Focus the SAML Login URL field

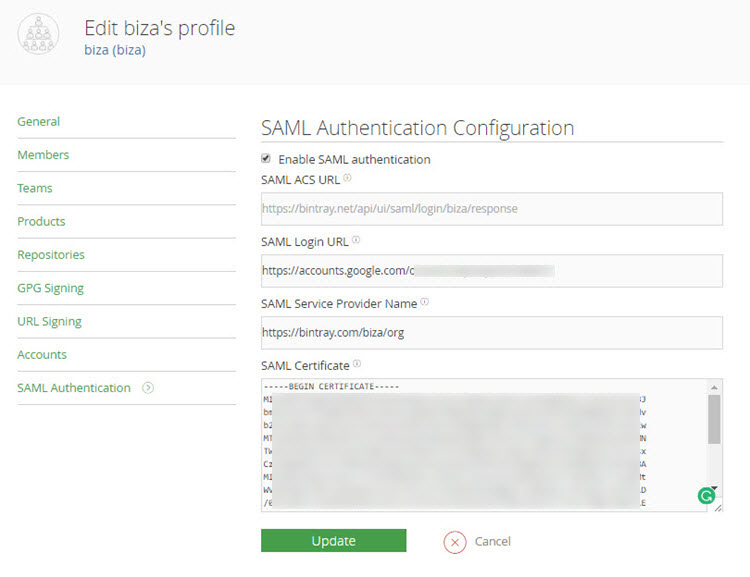pyautogui.click(x=492, y=271)
